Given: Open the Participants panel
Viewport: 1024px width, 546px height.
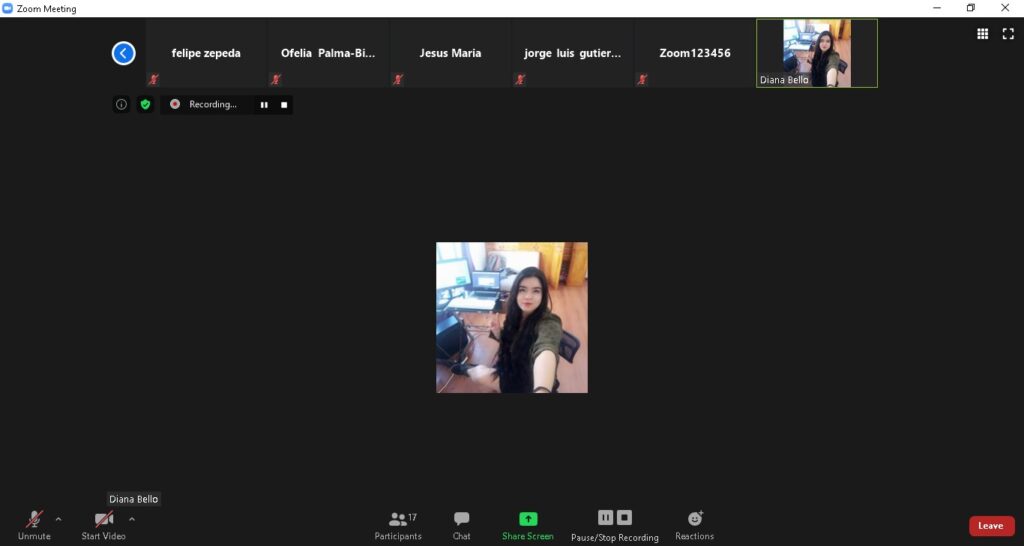Looking at the screenshot, I should pyautogui.click(x=398, y=526).
